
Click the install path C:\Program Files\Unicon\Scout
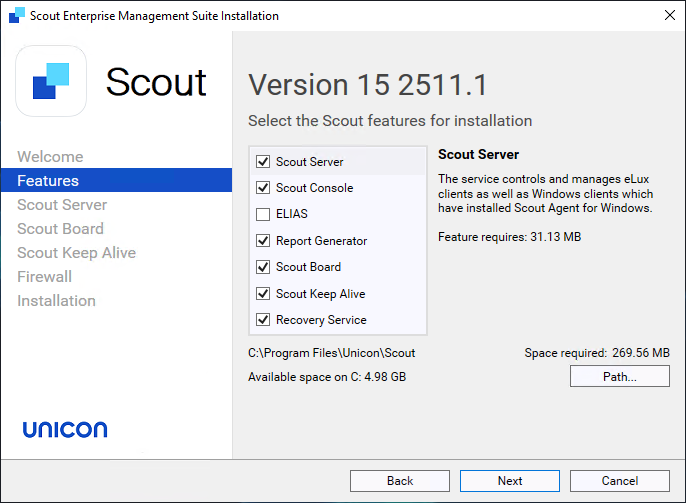coord(332,353)
